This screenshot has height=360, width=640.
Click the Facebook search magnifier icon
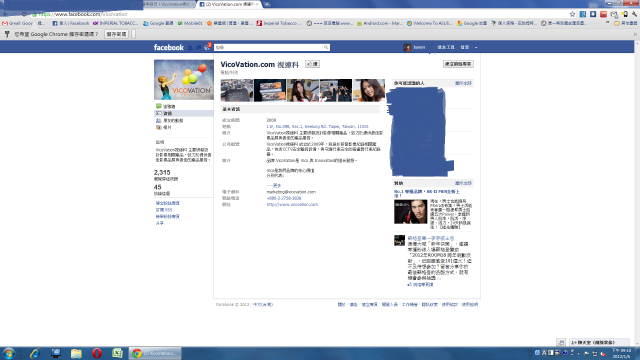pos(326,47)
